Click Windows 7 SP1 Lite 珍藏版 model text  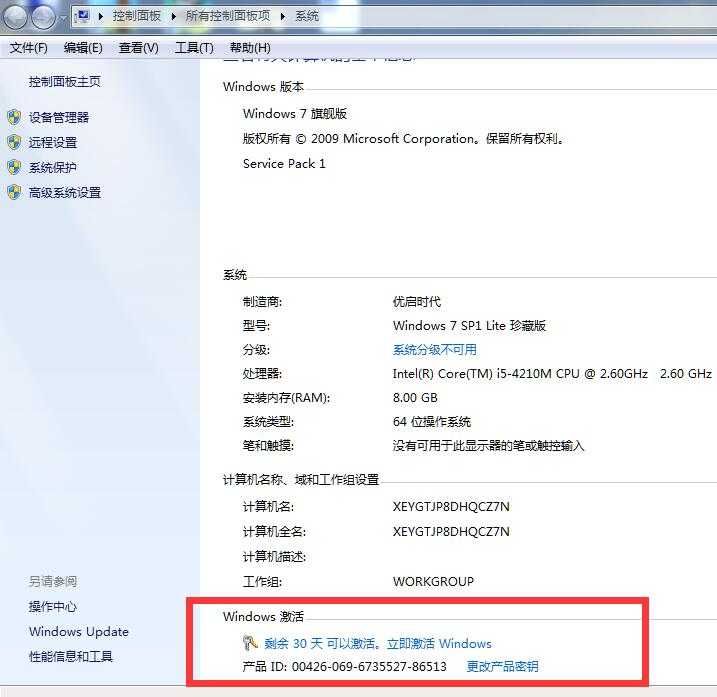tap(469, 326)
